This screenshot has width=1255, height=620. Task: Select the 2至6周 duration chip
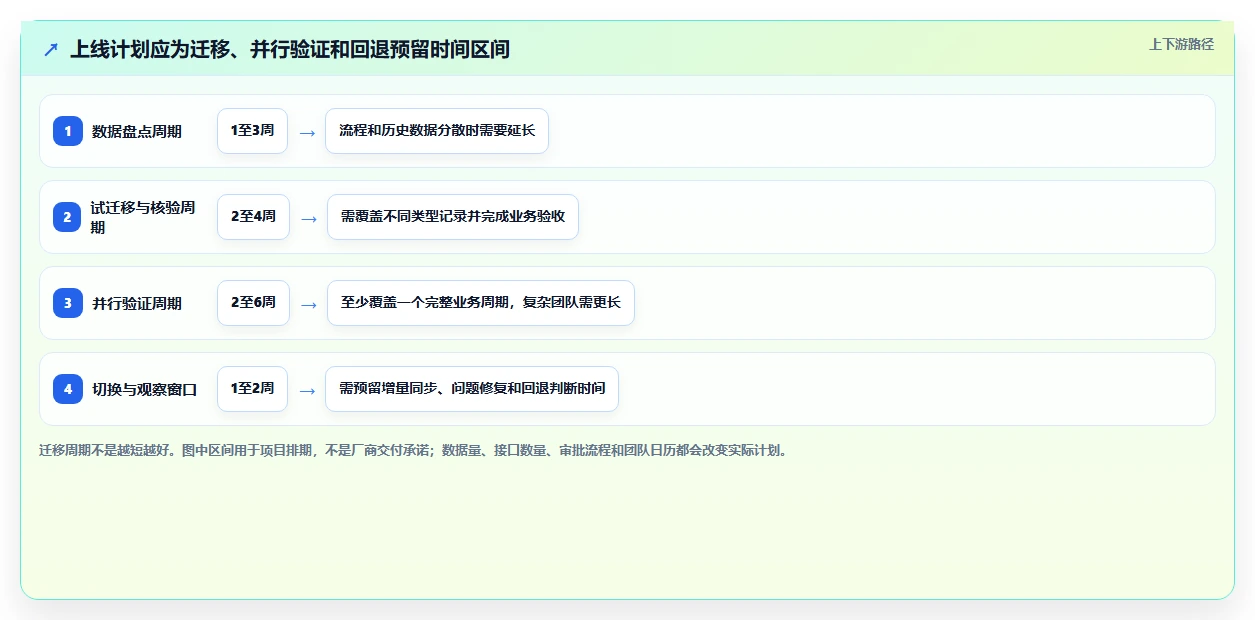pyautogui.click(x=253, y=303)
